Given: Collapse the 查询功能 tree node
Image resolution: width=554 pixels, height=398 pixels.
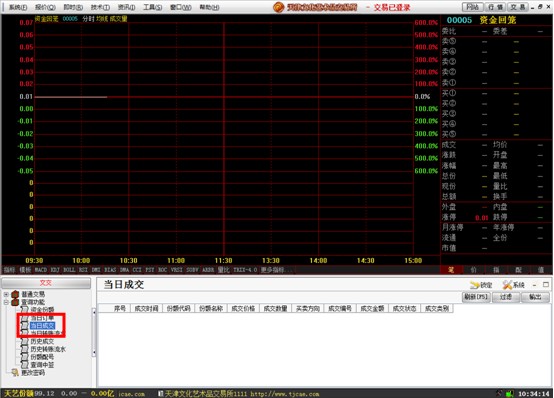Looking at the screenshot, I should pyautogui.click(x=6, y=302).
